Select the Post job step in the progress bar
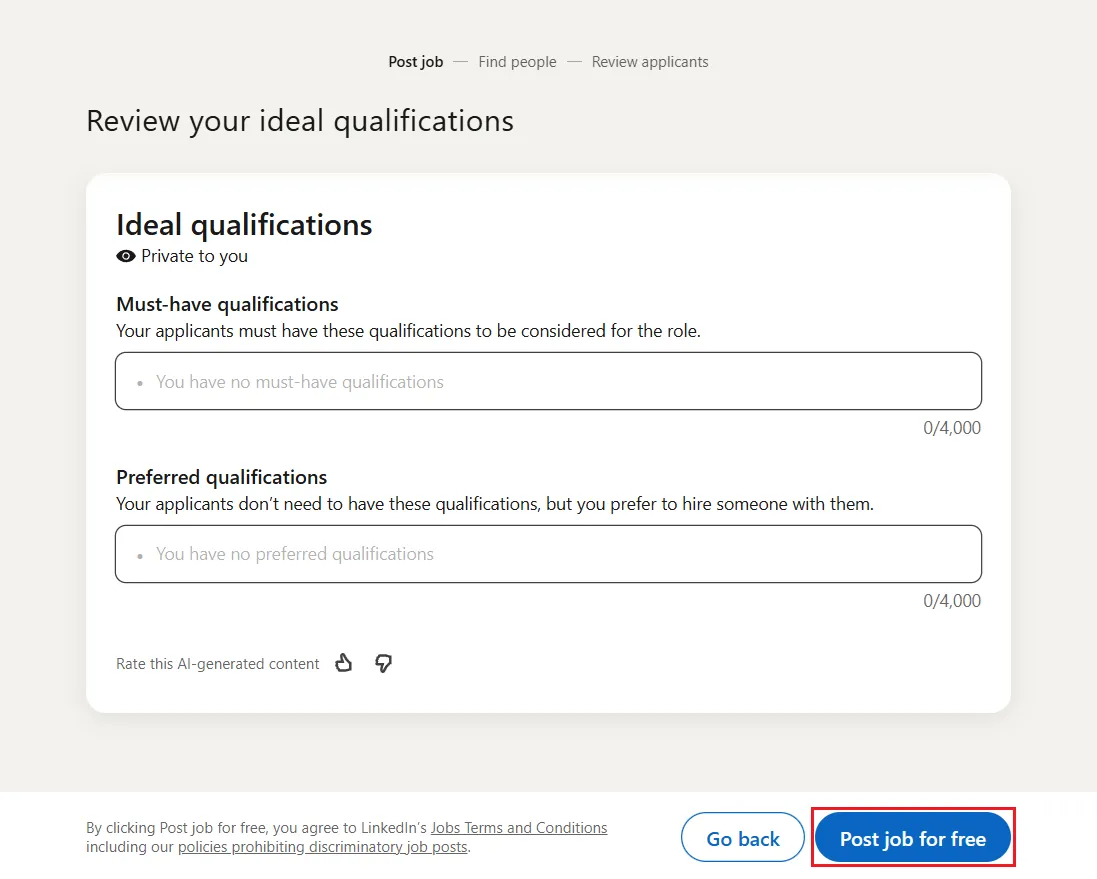This screenshot has height=879, width=1097. [415, 61]
